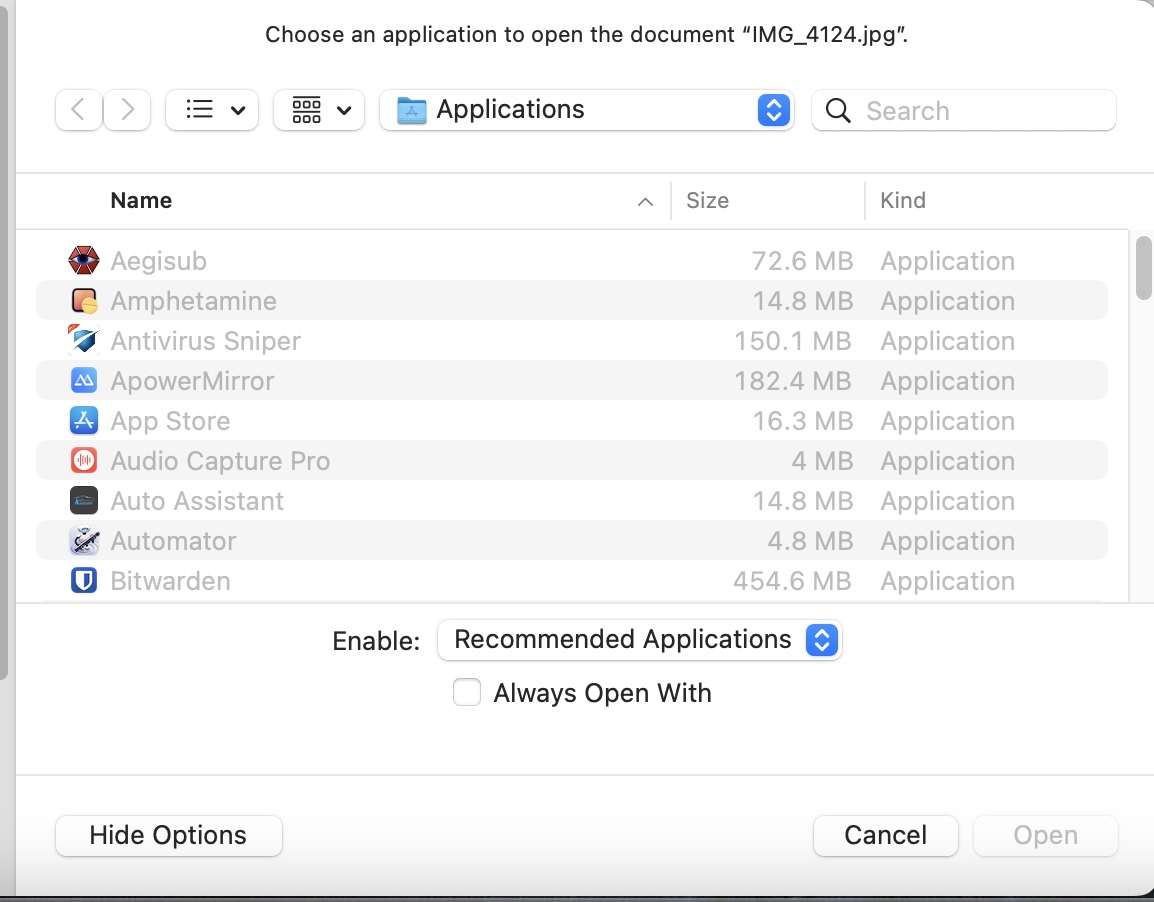Sort by the Name column header
Viewport: 1154px width, 902px height.
point(141,201)
